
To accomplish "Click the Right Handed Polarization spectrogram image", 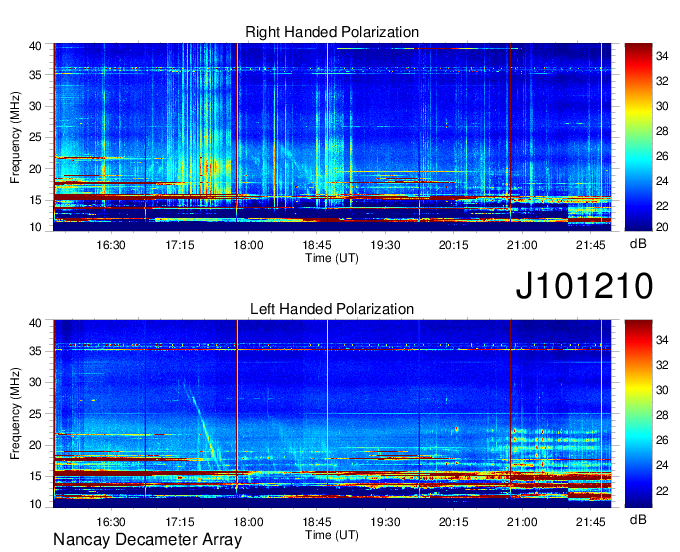I will 332,137.
